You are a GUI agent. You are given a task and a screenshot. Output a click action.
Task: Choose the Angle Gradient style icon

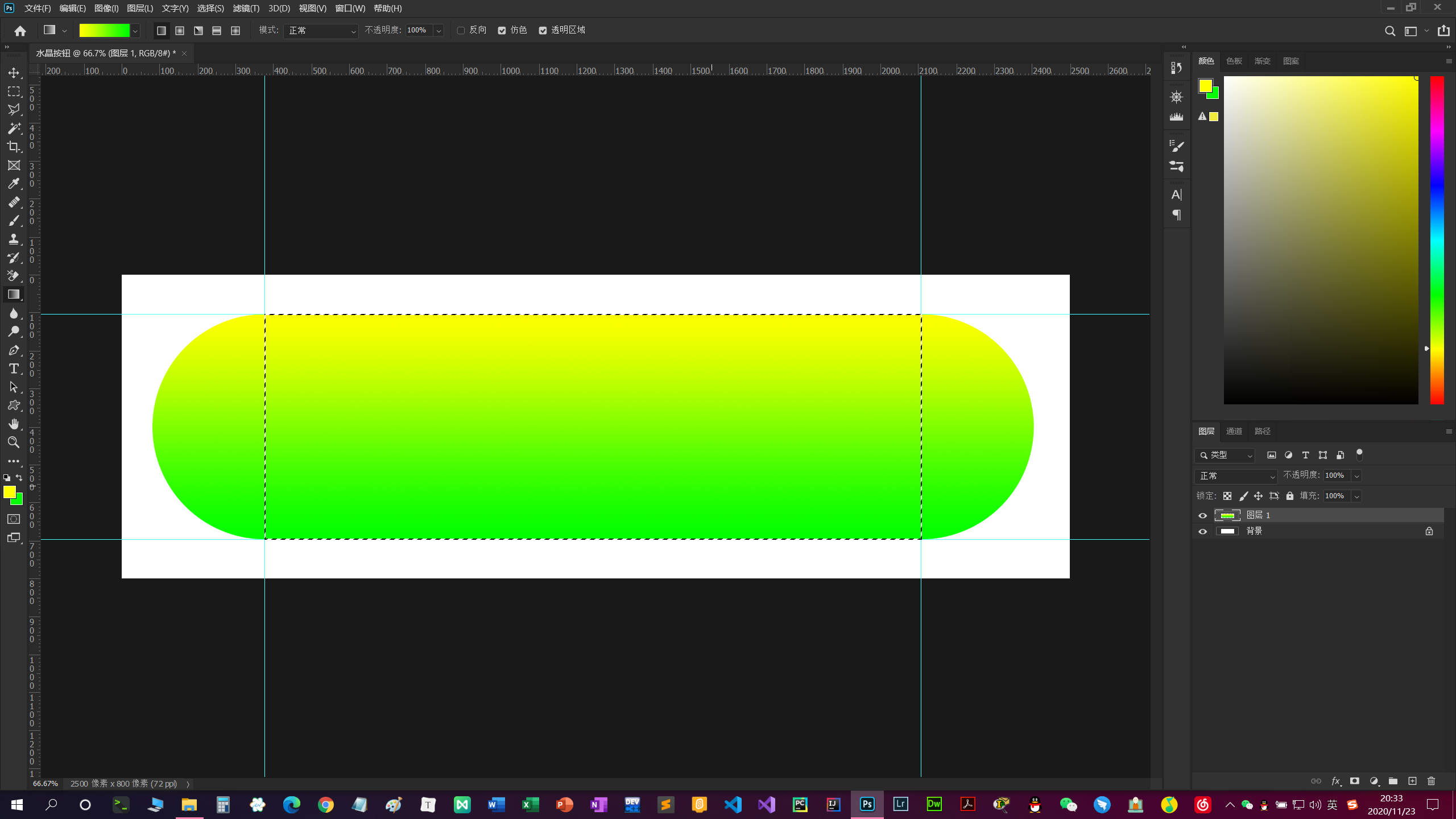point(198,31)
